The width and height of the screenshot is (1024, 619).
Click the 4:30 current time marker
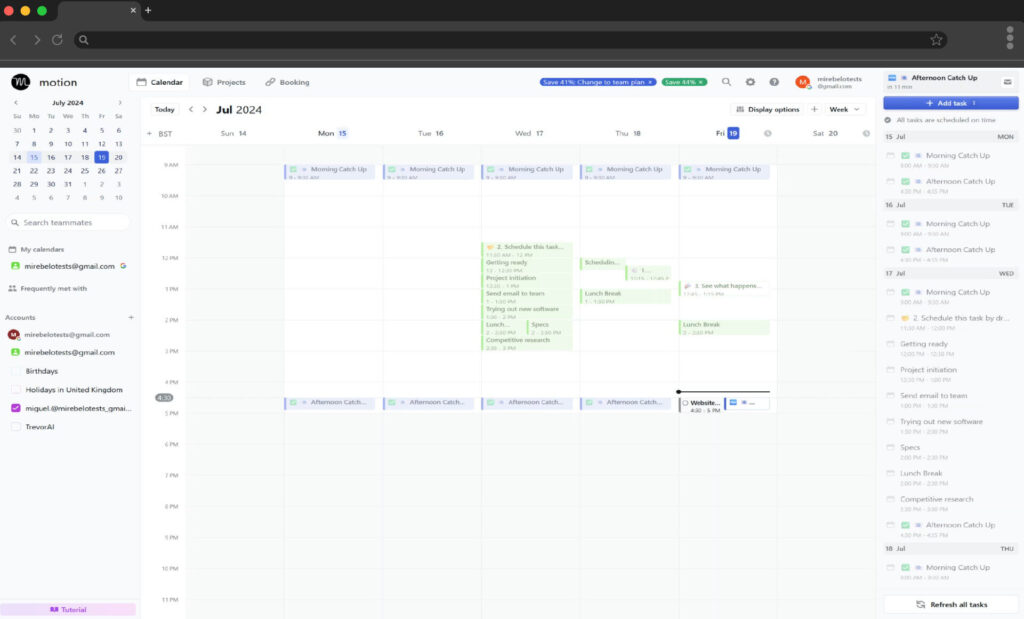[164, 398]
